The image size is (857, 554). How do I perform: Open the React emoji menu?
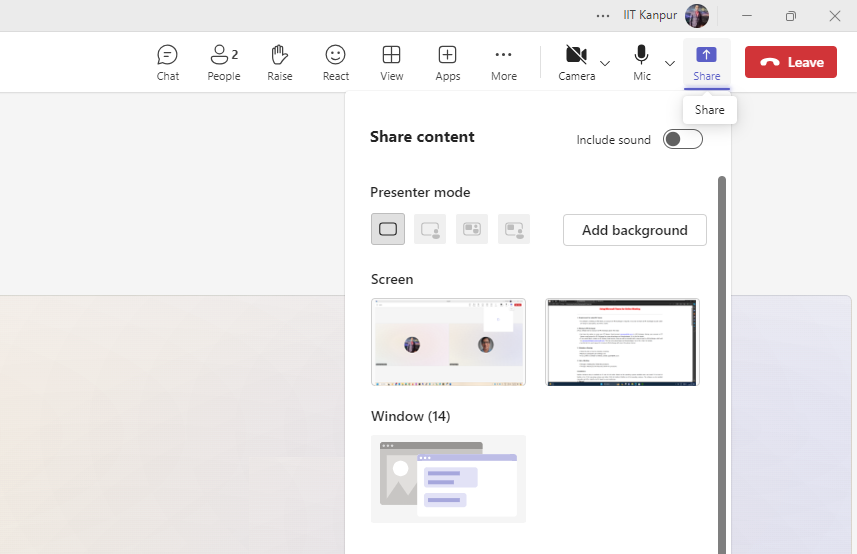[335, 62]
